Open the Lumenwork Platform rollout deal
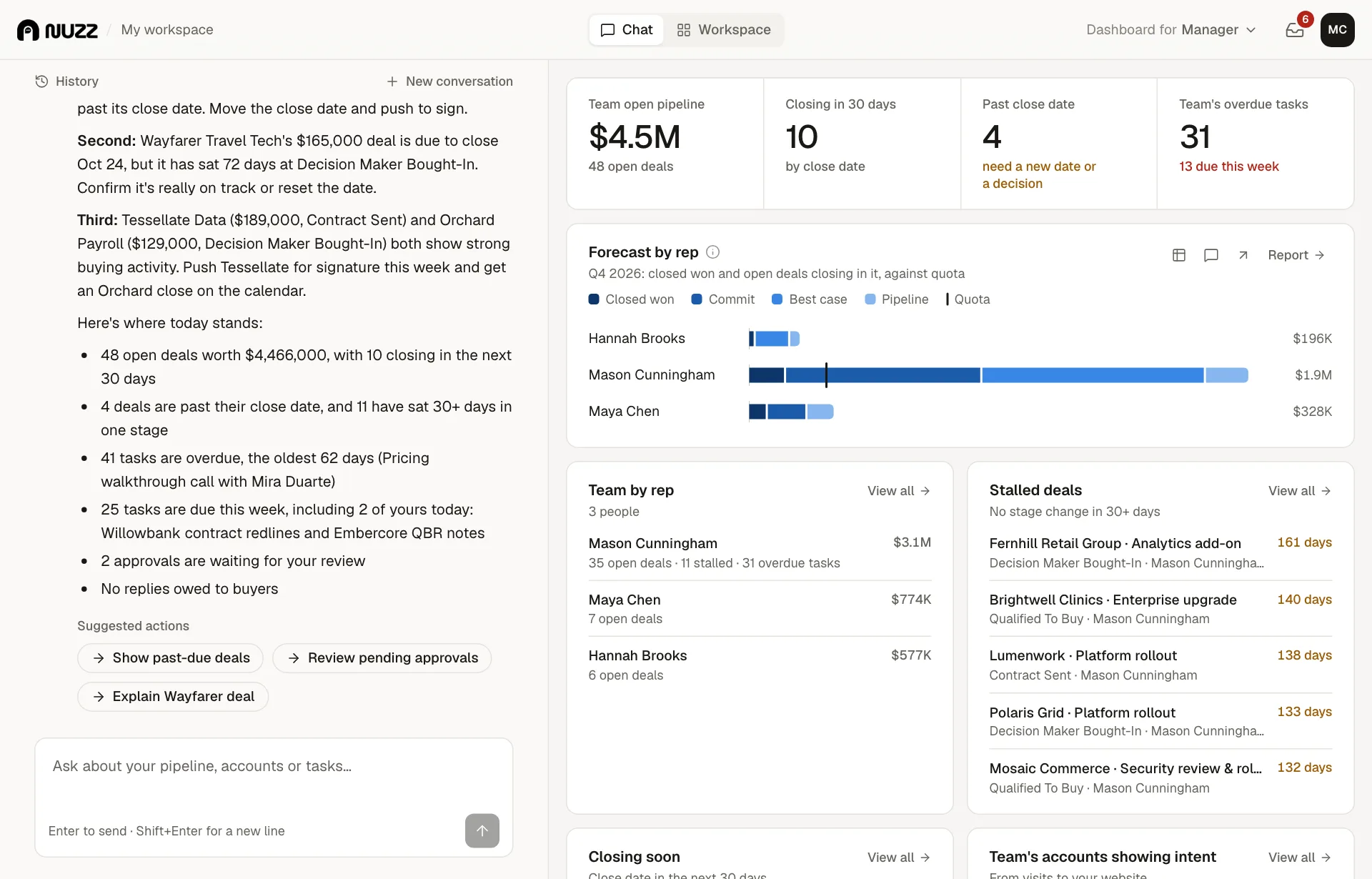The image size is (1372, 879). click(1160, 665)
